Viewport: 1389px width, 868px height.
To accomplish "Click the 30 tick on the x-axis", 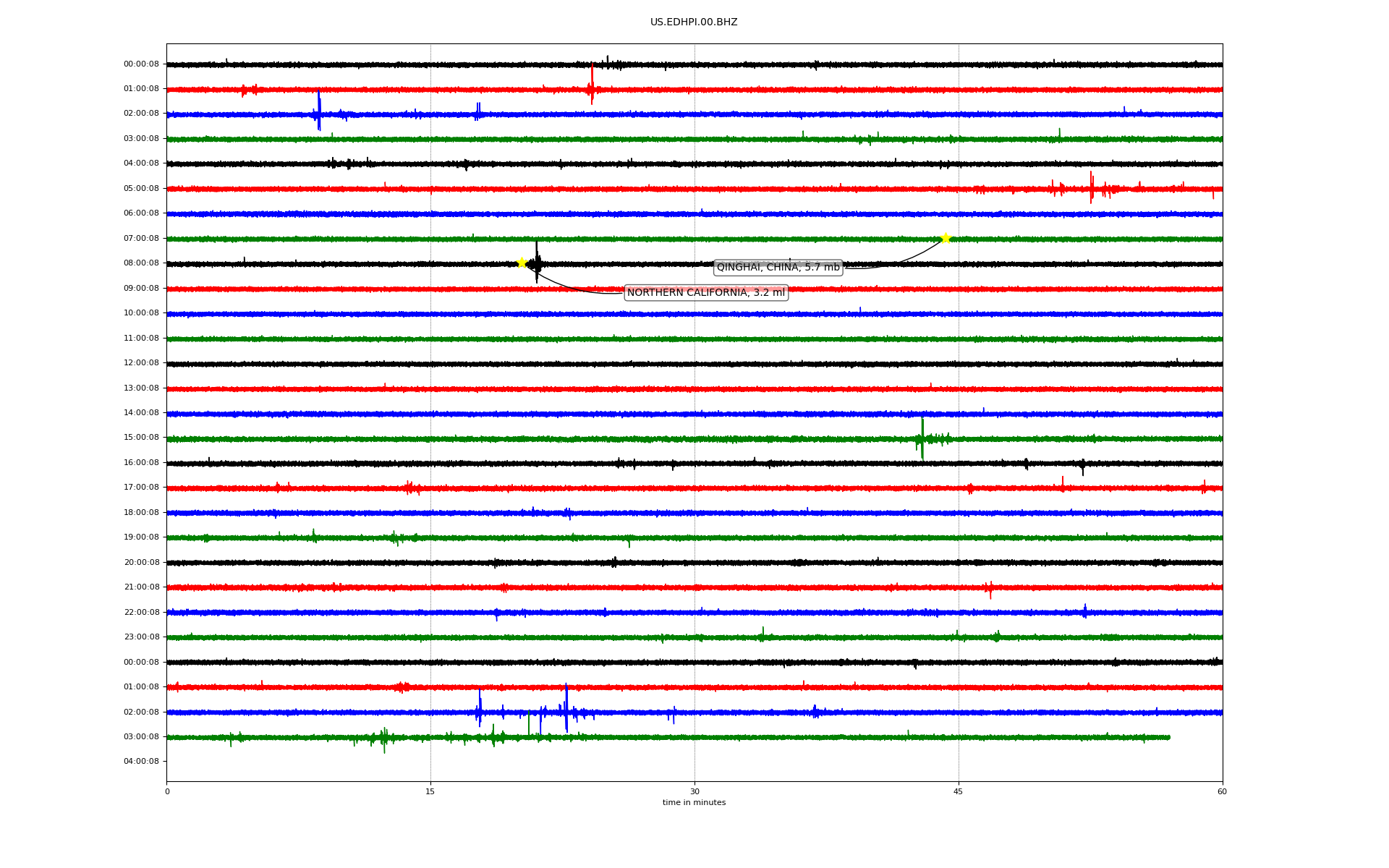I will tap(694, 791).
